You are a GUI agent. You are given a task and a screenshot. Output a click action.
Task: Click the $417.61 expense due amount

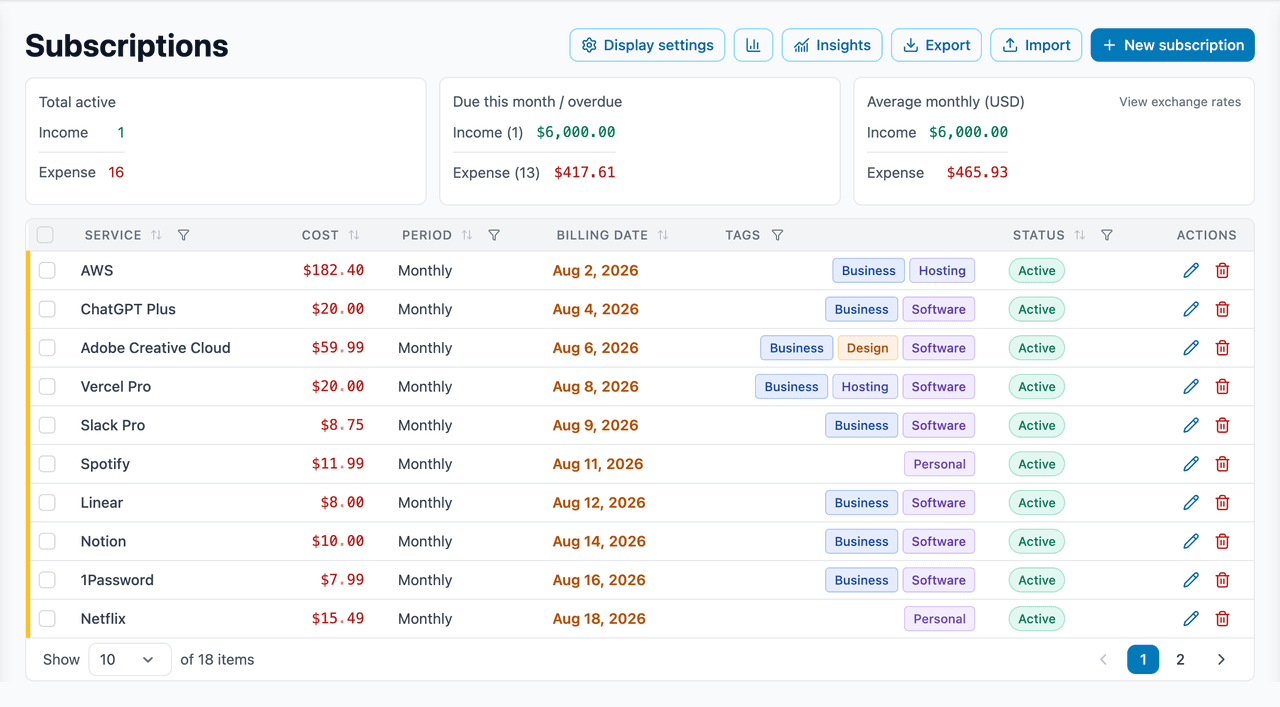coord(585,172)
